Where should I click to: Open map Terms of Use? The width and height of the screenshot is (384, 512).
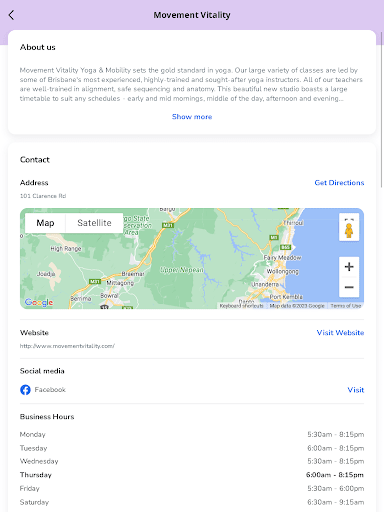click(x=346, y=306)
